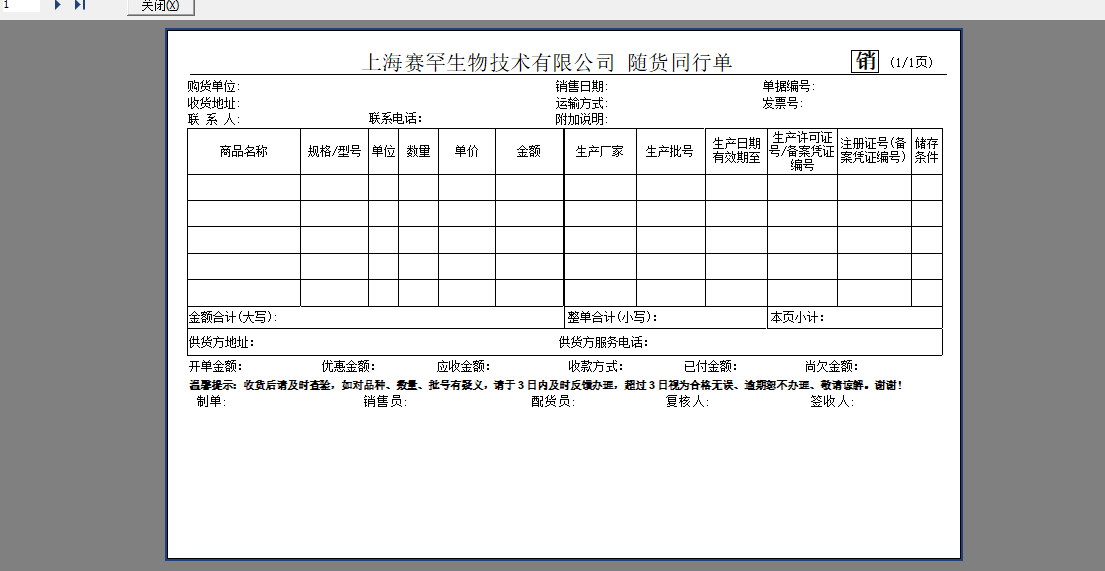Select document title 上海赛罕生物技术有限公司 随货同行单
Image resolution: width=1105 pixels, height=571 pixels.
[548, 62]
